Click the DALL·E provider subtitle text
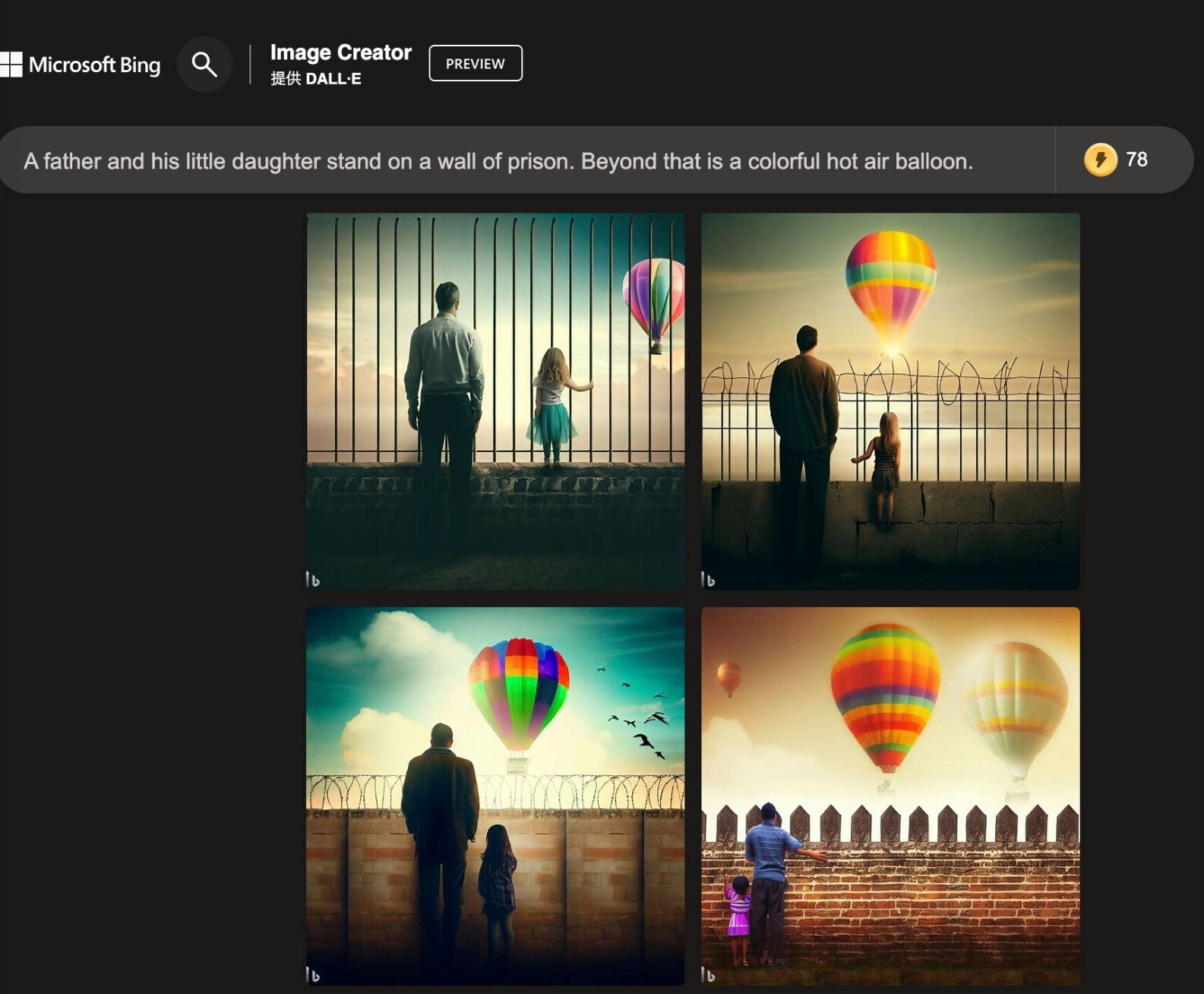Screen dimensions: 1204x994 click(316, 78)
